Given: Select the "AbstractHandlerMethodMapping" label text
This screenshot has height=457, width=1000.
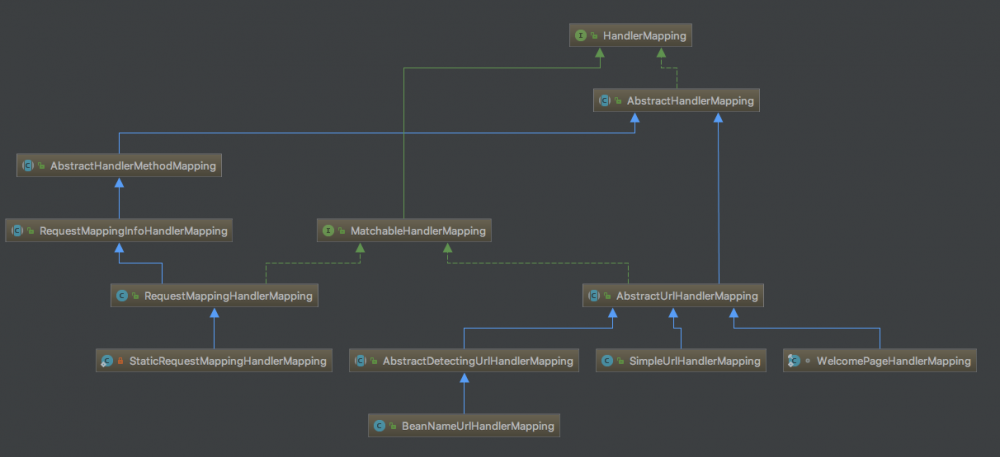Looking at the screenshot, I should (133, 166).
